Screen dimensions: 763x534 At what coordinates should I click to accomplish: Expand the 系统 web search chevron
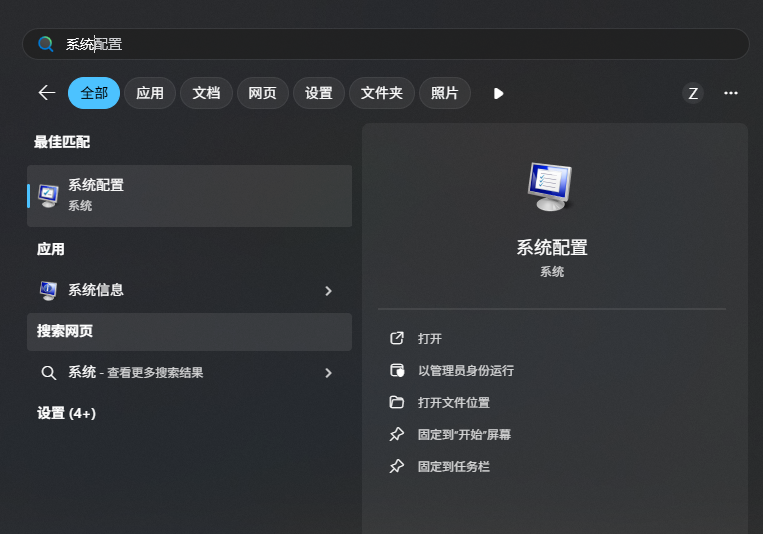[x=328, y=373]
